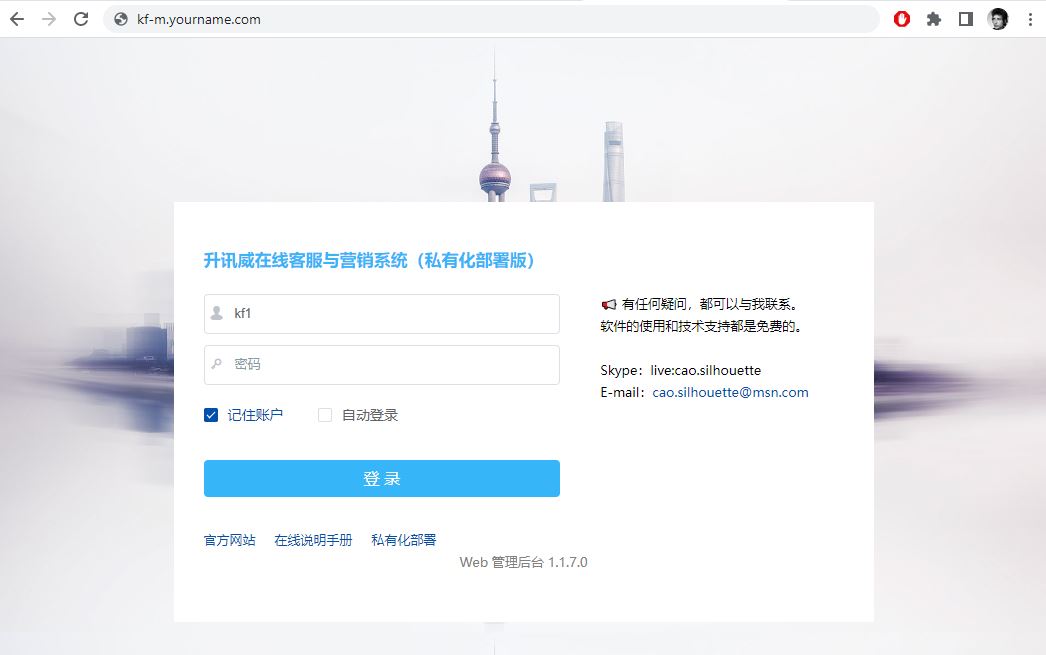Open the 官方网站 link
This screenshot has width=1046, height=655.
pos(229,540)
